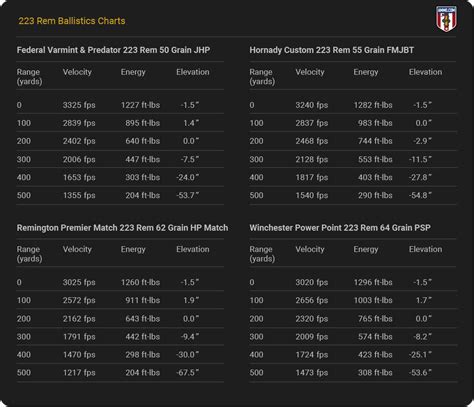Select the -27.8" elevation value

[420, 177]
